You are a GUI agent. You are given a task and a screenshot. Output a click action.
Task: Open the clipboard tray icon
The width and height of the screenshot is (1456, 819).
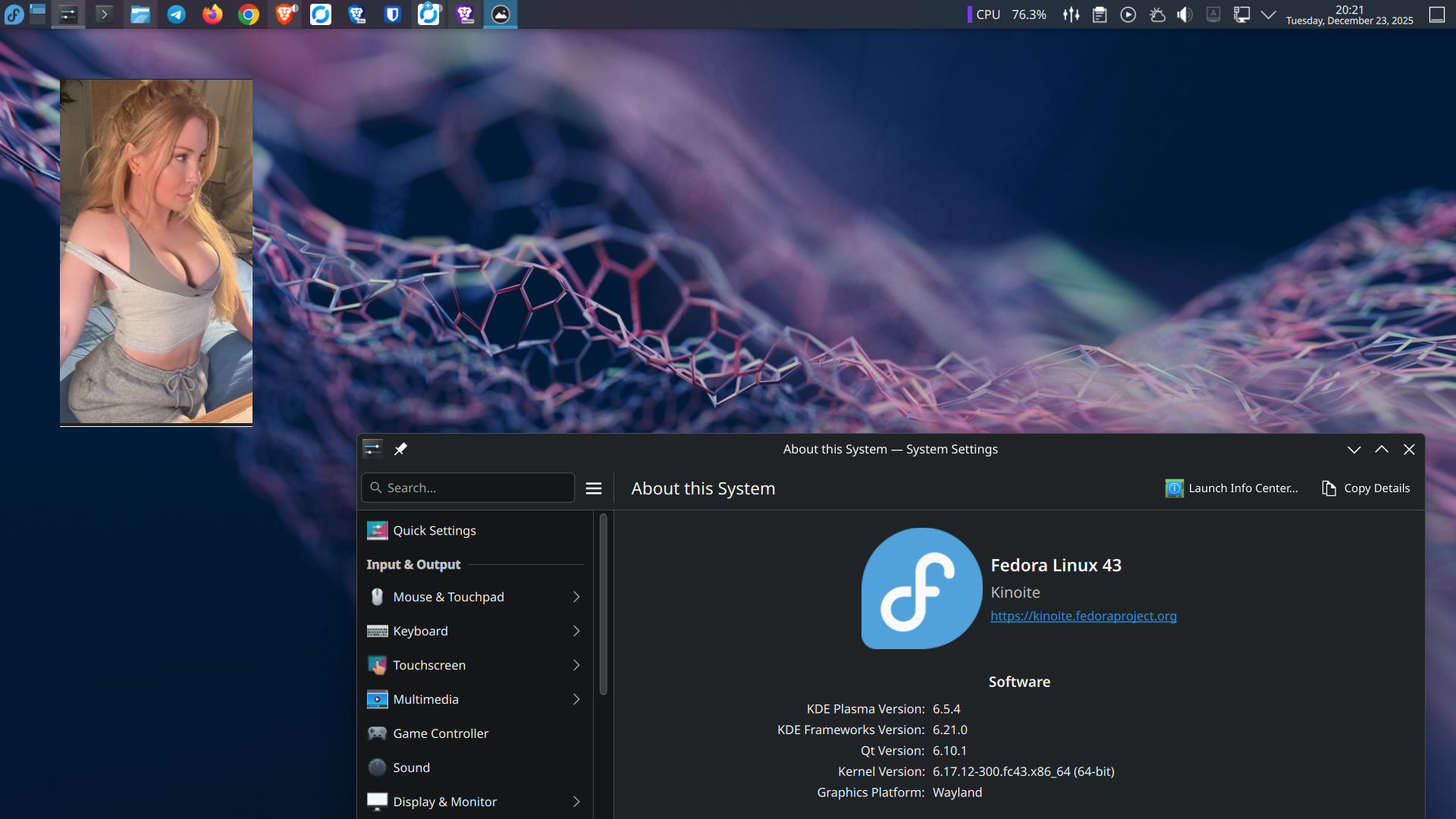click(x=1100, y=14)
